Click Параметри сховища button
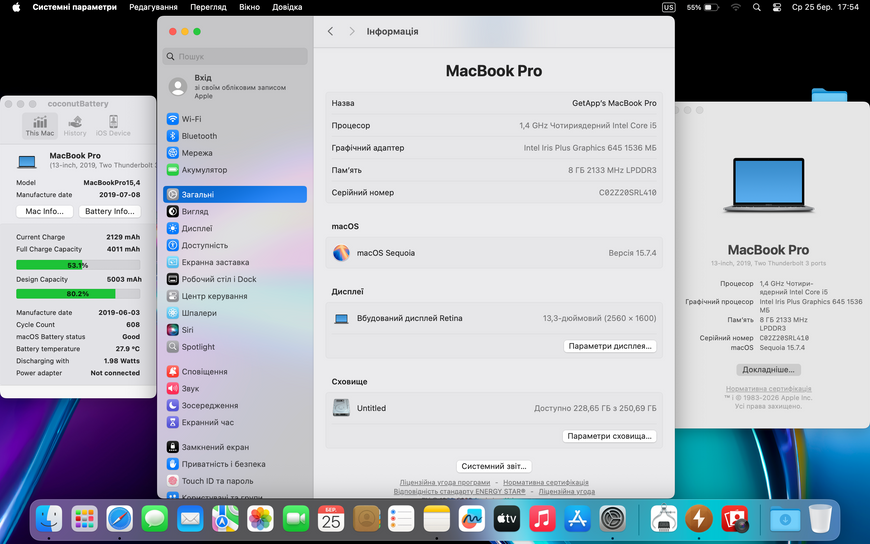Screen dimensions: 870x544 coord(609,436)
